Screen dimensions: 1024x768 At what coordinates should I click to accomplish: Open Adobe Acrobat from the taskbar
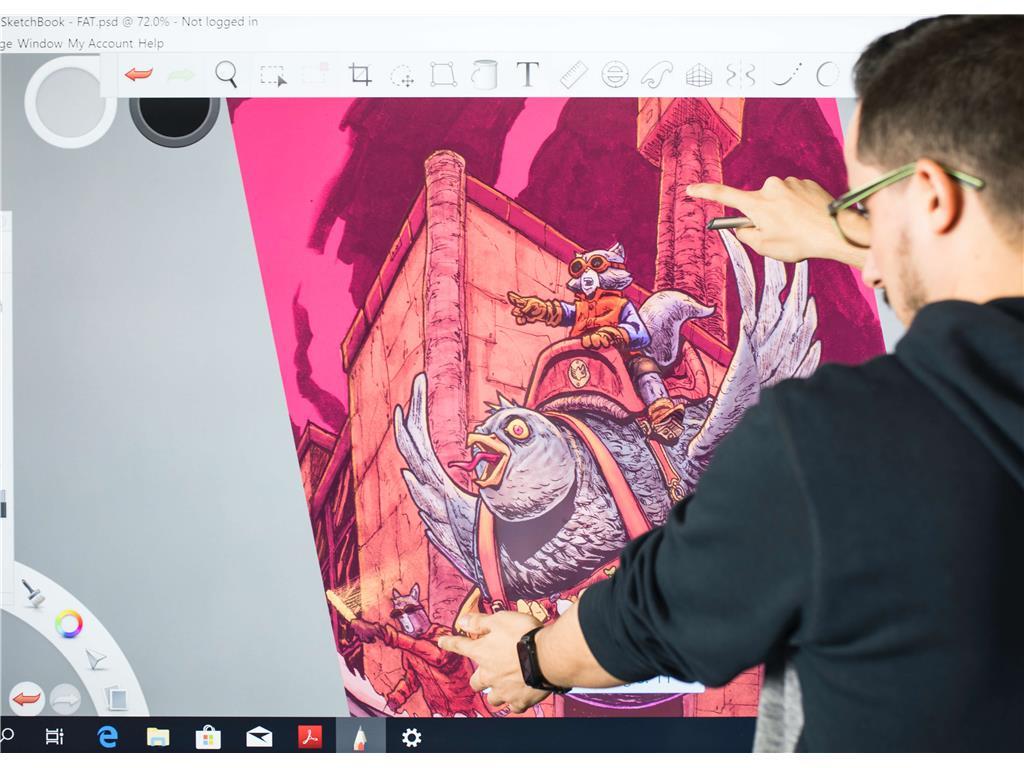(x=310, y=737)
